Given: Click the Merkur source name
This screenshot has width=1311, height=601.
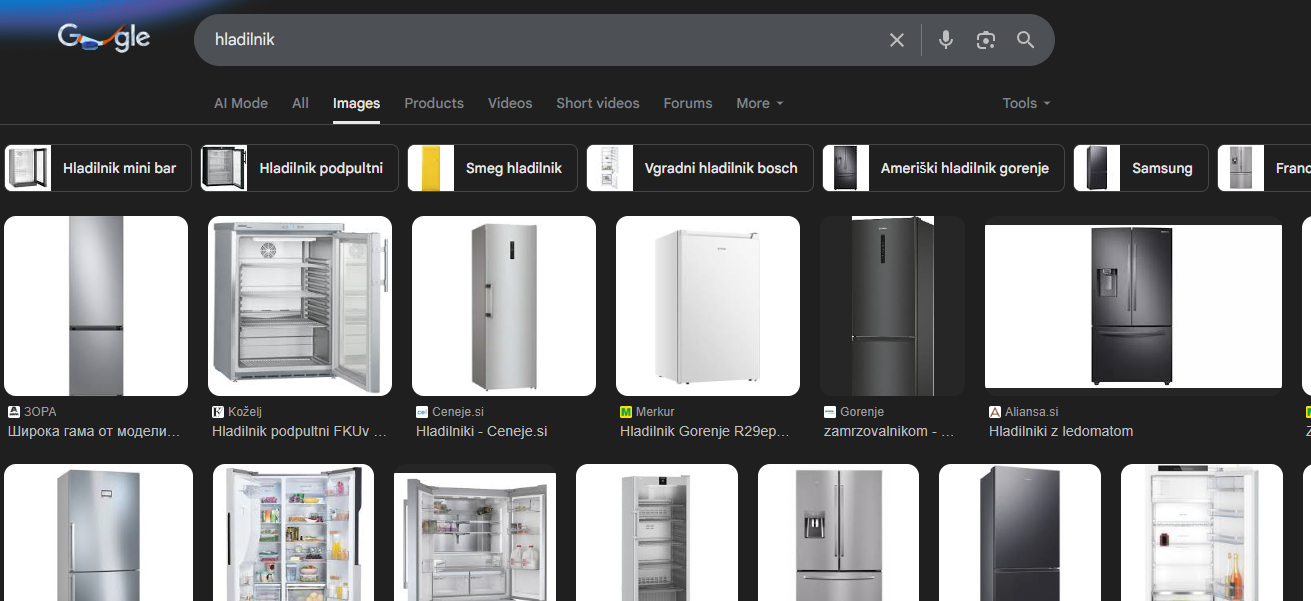Looking at the screenshot, I should coord(655,412).
